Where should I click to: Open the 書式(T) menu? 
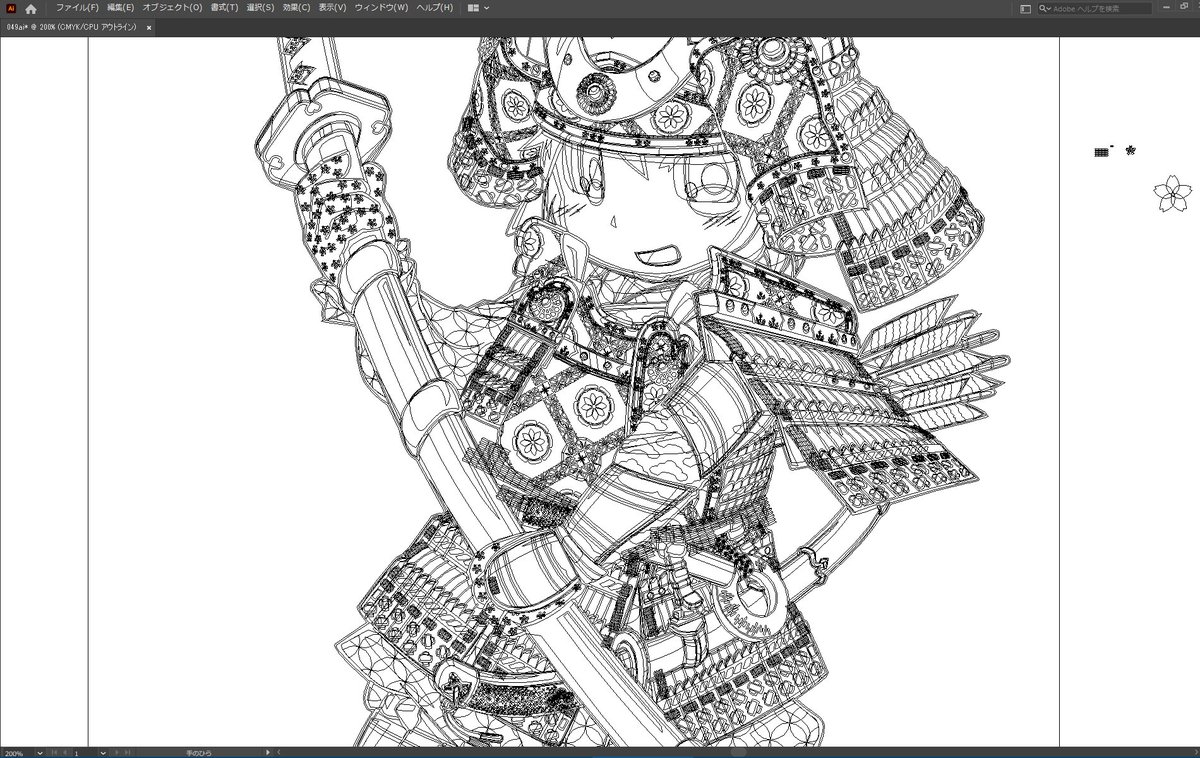[x=224, y=8]
